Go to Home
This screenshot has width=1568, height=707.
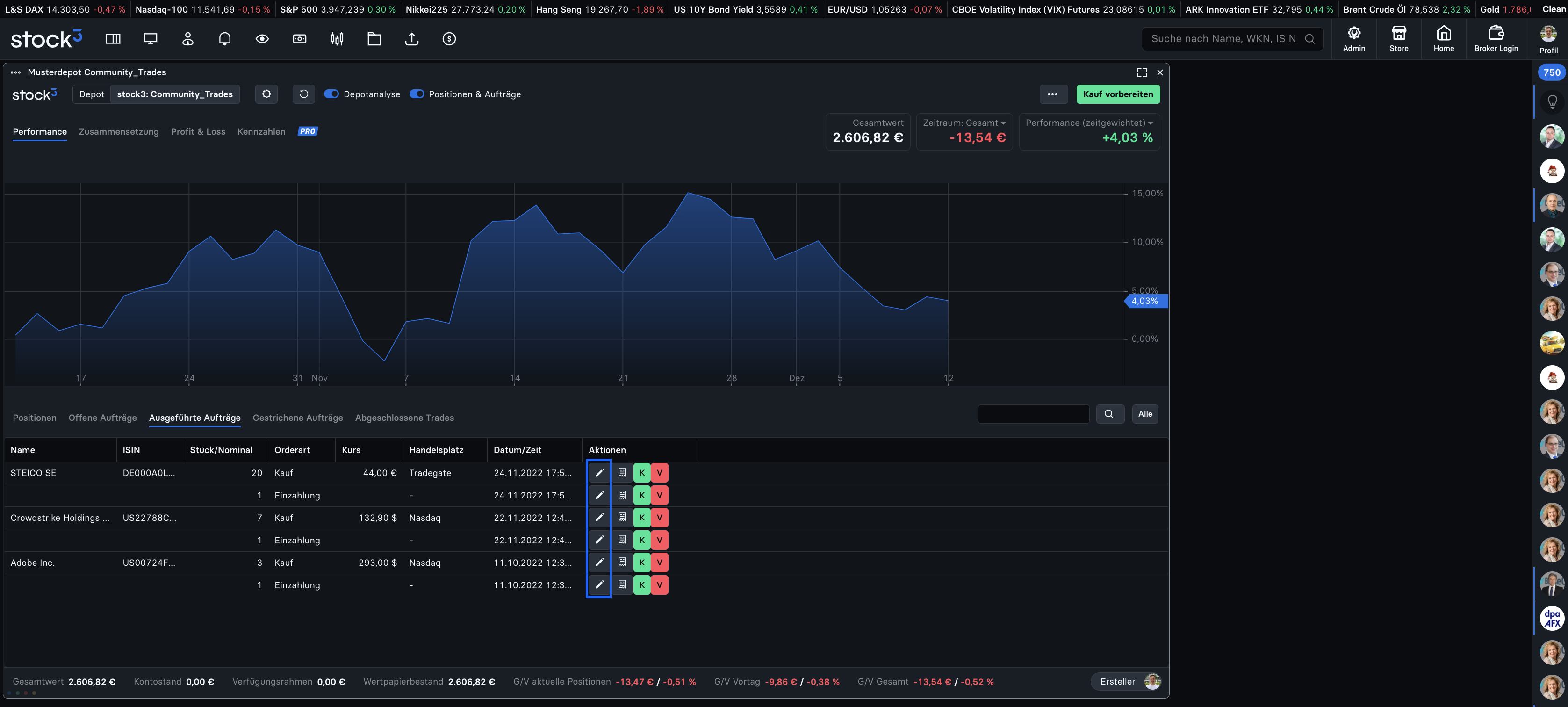[x=1443, y=39]
